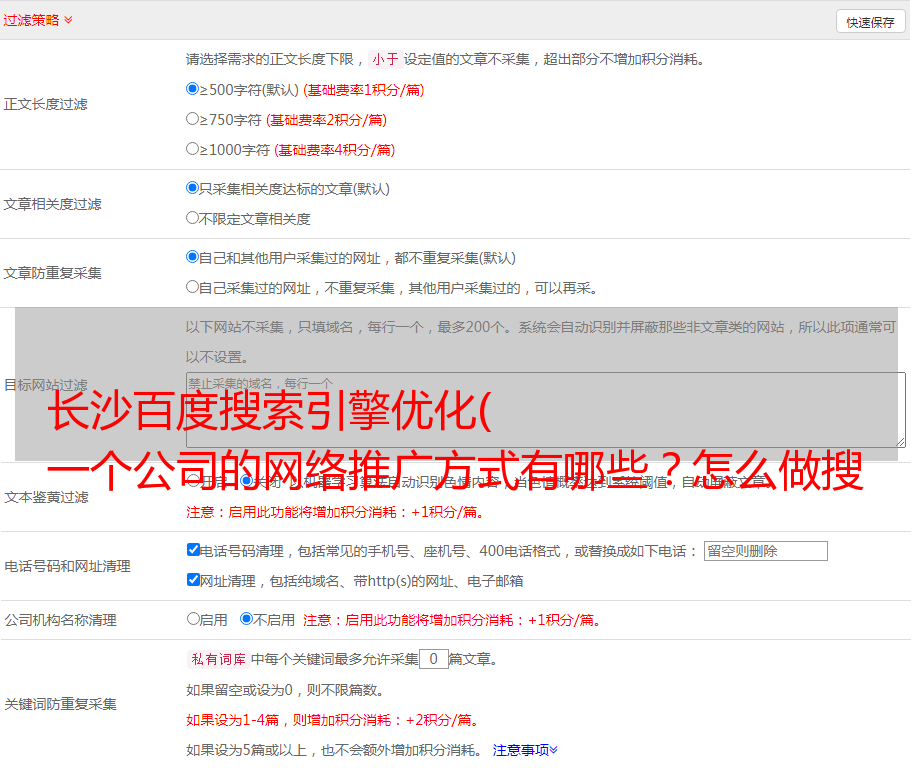Image resolution: width=912 pixels, height=768 pixels.
Task: Choose 不限定文章相关度 option
Action: 193,218
